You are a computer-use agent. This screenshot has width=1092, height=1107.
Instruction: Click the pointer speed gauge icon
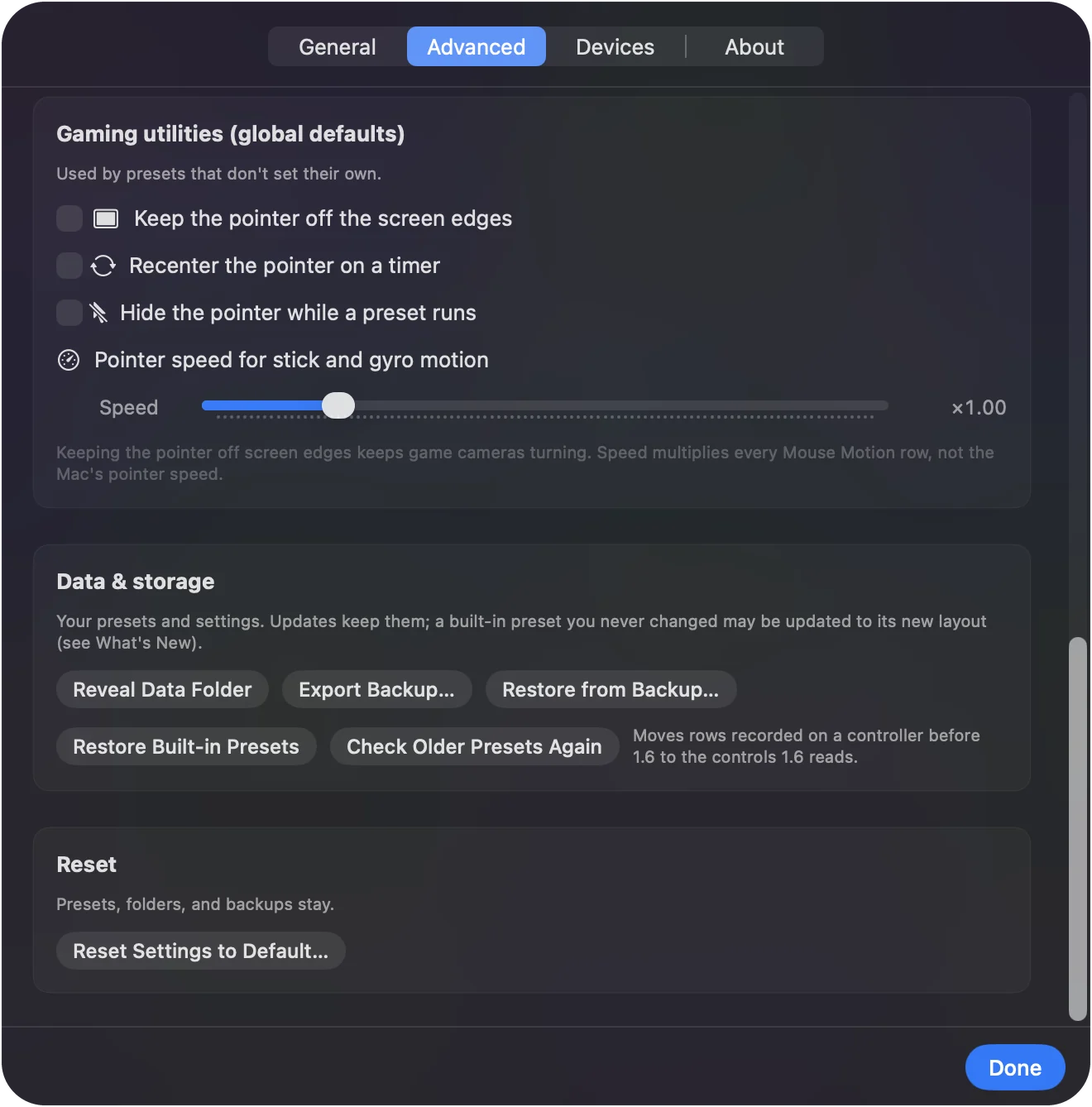(x=69, y=360)
